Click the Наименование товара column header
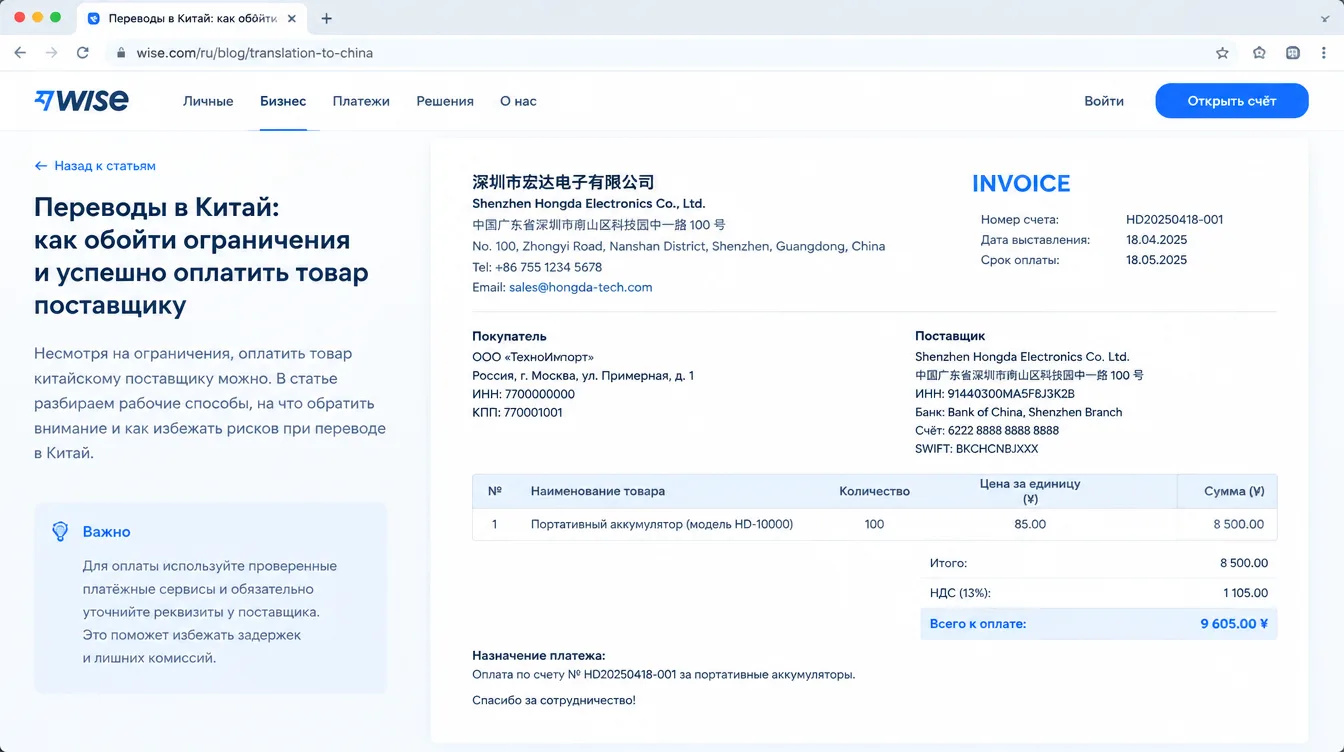This screenshot has width=1344, height=752. pyautogui.click(x=598, y=491)
